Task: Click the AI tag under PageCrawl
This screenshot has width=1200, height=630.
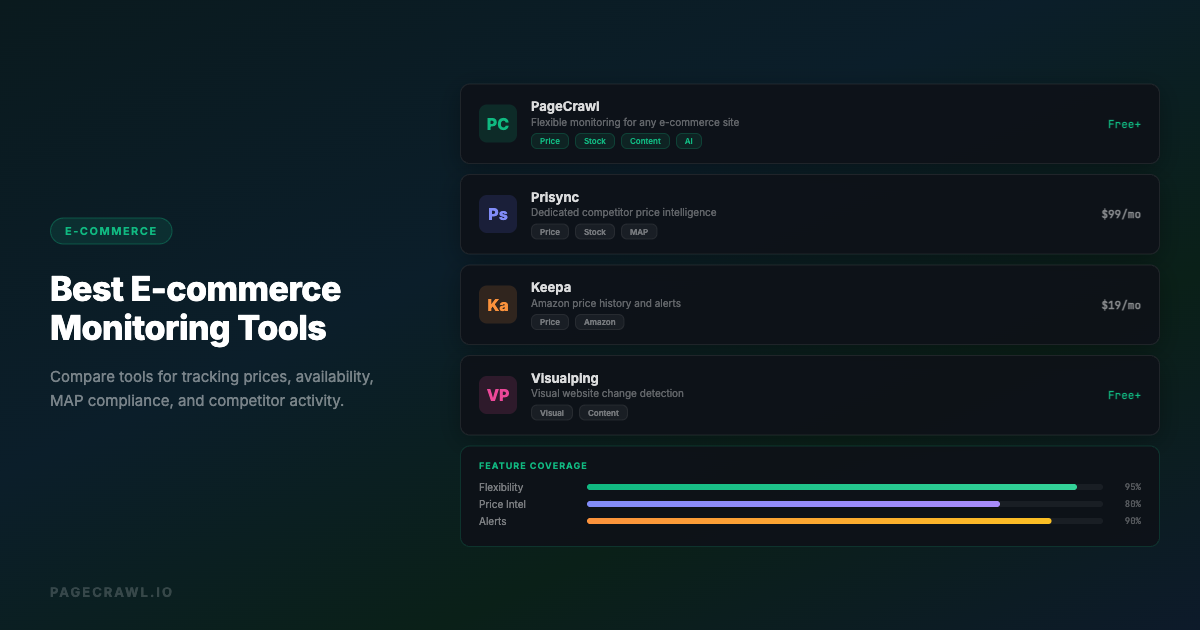Action: [688, 141]
